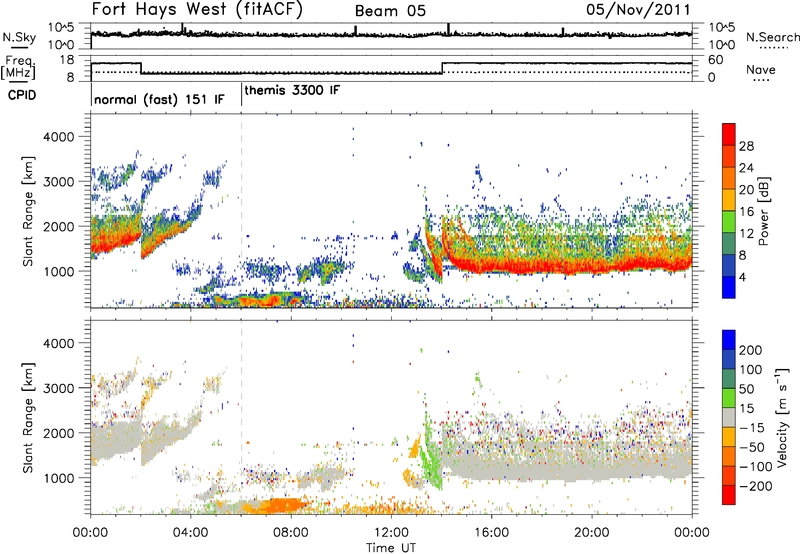Click the 'Power [dB]' colorbar label
The height and width of the screenshot is (554, 800).
[763, 211]
